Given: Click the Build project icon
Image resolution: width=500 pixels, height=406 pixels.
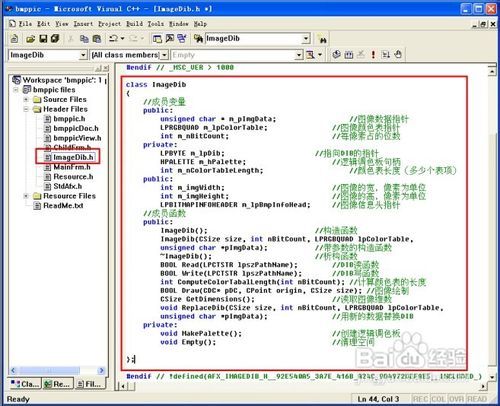Looking at the screenshot, I should (x=349, y=55).
